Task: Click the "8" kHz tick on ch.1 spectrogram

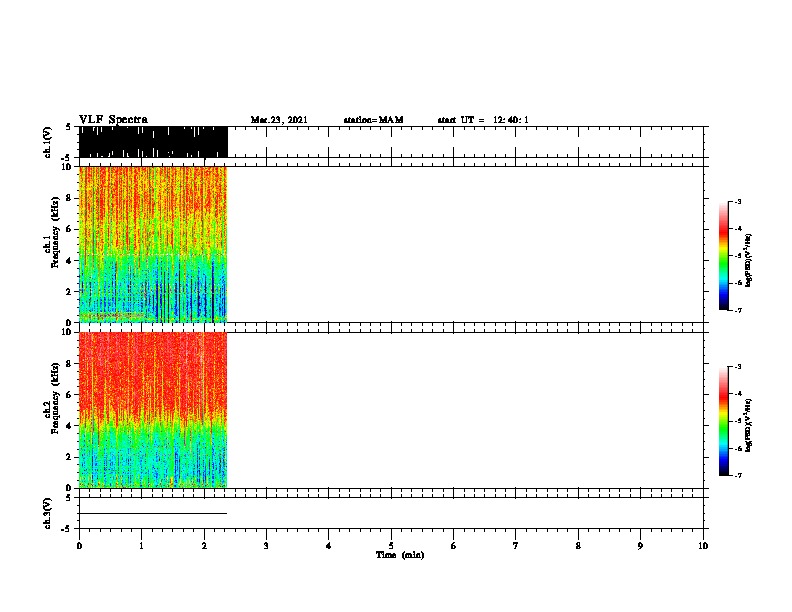Action: (69, 198)
